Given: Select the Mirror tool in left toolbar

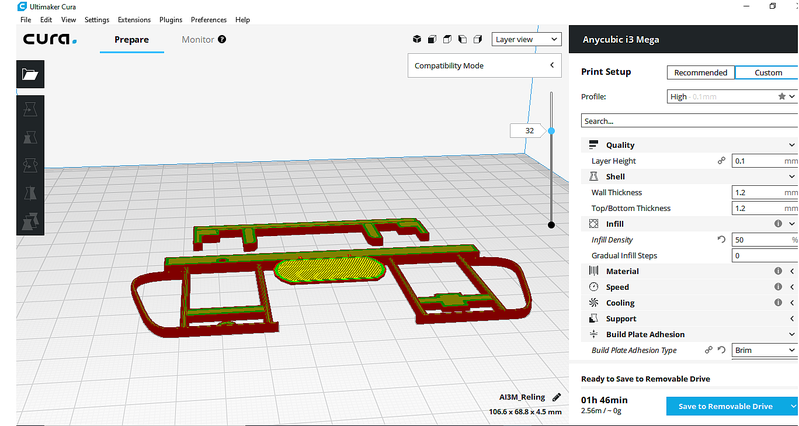Looking at the screenshot, I should pos(30,193).
